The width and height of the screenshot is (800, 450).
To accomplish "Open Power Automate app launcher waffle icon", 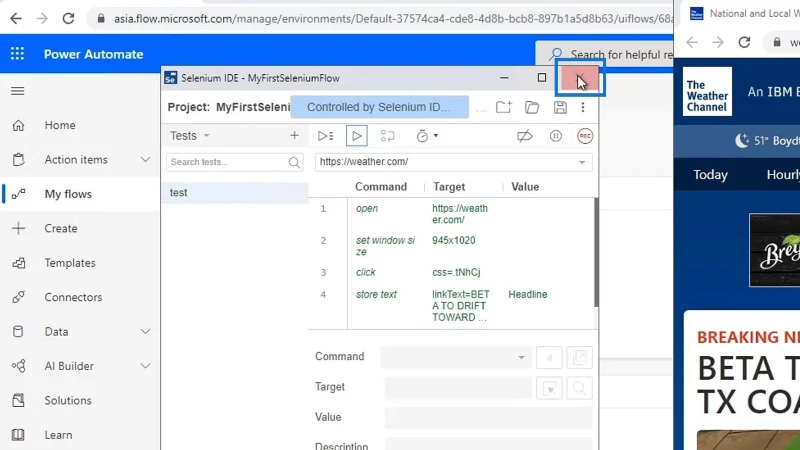I will 17,54.
